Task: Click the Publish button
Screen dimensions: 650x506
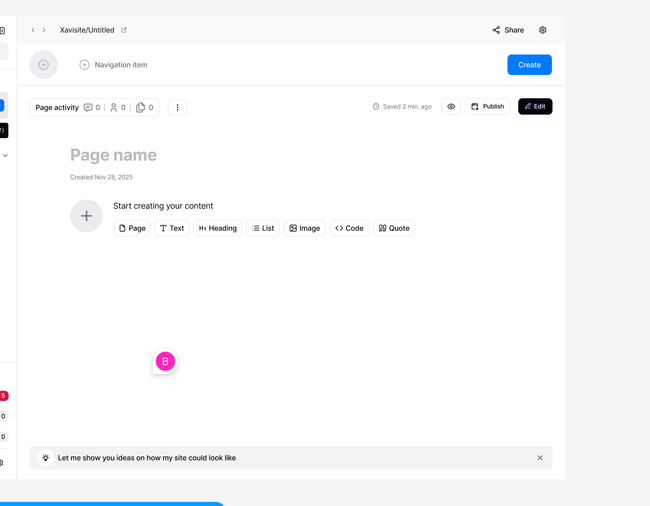Action: 487,106
